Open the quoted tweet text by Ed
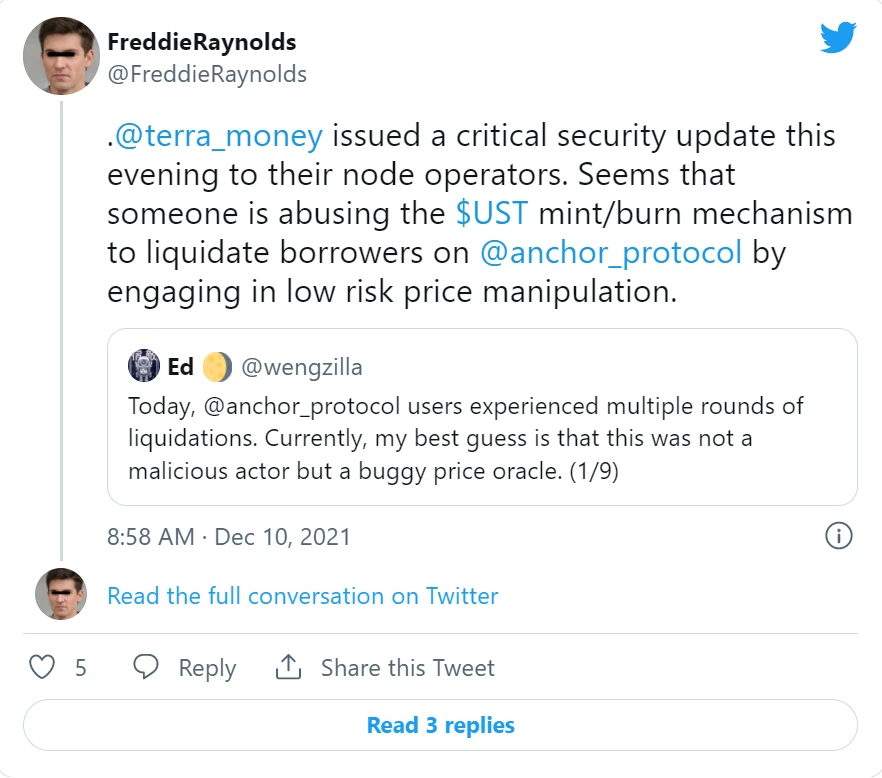 pyautogui.click(x=466, y=439)
